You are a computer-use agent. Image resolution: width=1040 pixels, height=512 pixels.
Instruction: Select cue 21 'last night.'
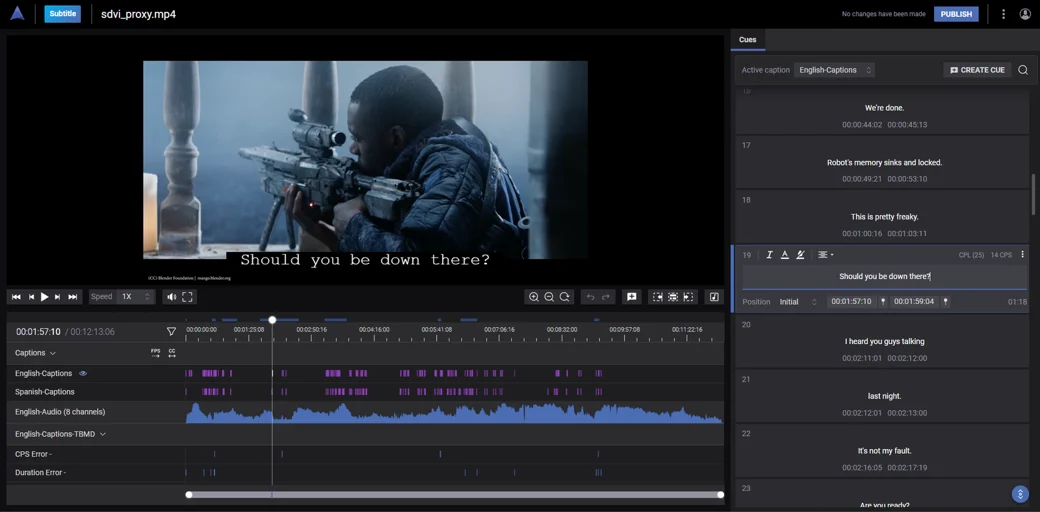coord(884,396)
